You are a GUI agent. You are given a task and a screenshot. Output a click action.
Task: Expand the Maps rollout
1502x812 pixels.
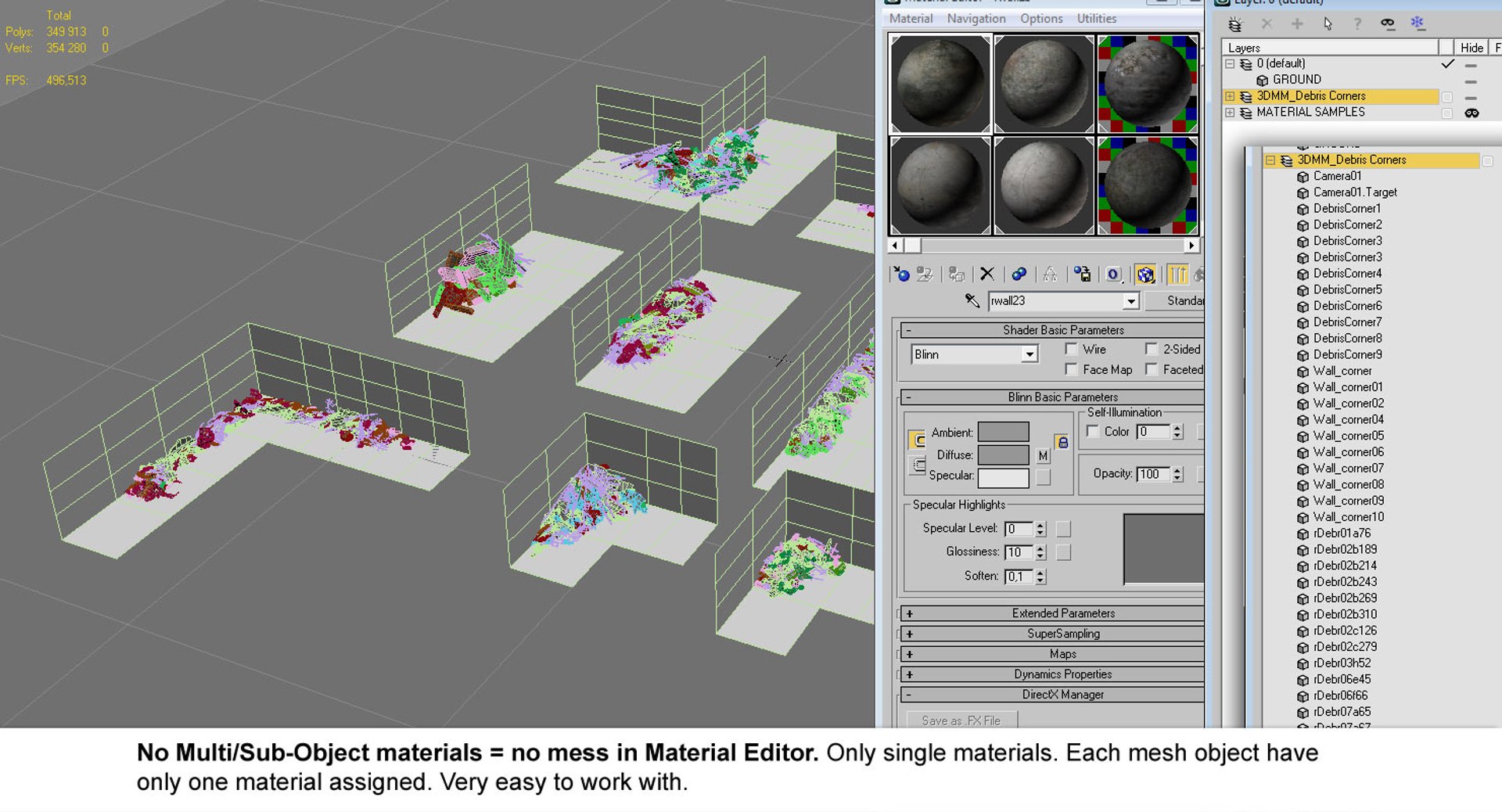pos(1051,654)
